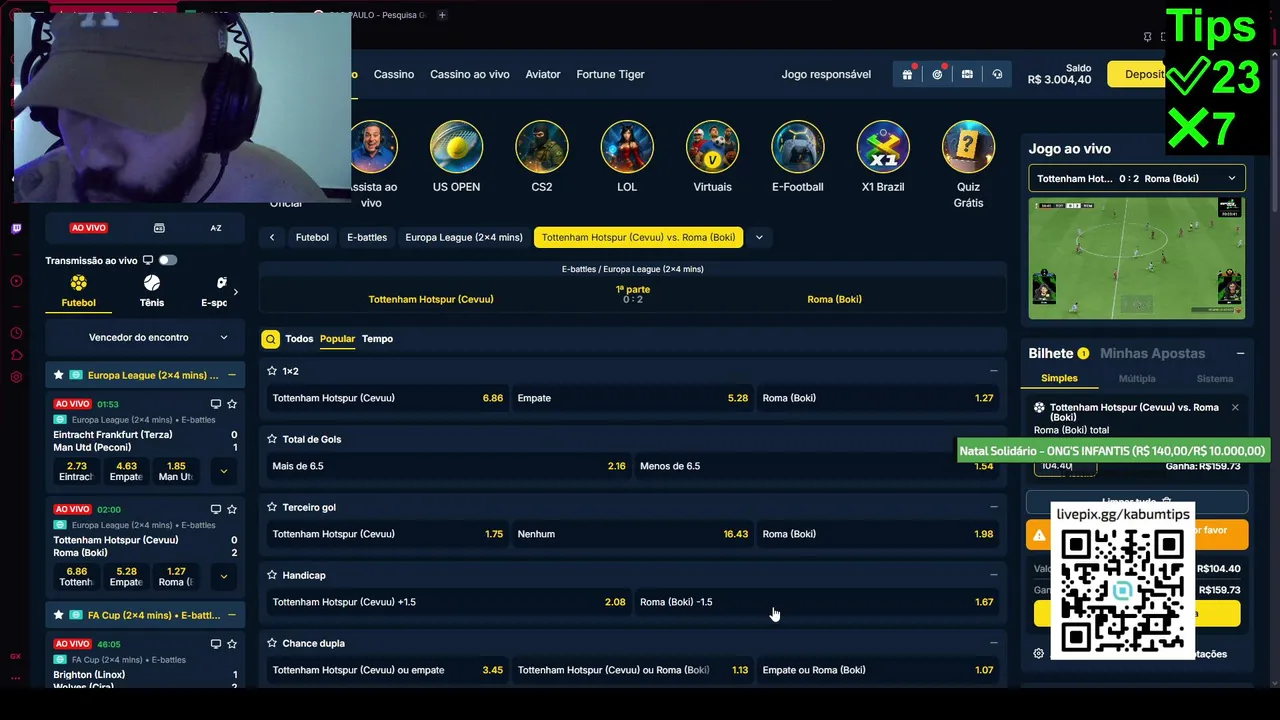Open the US OPEN tennis ball shortcut
1280x720 pixels.
456,147
